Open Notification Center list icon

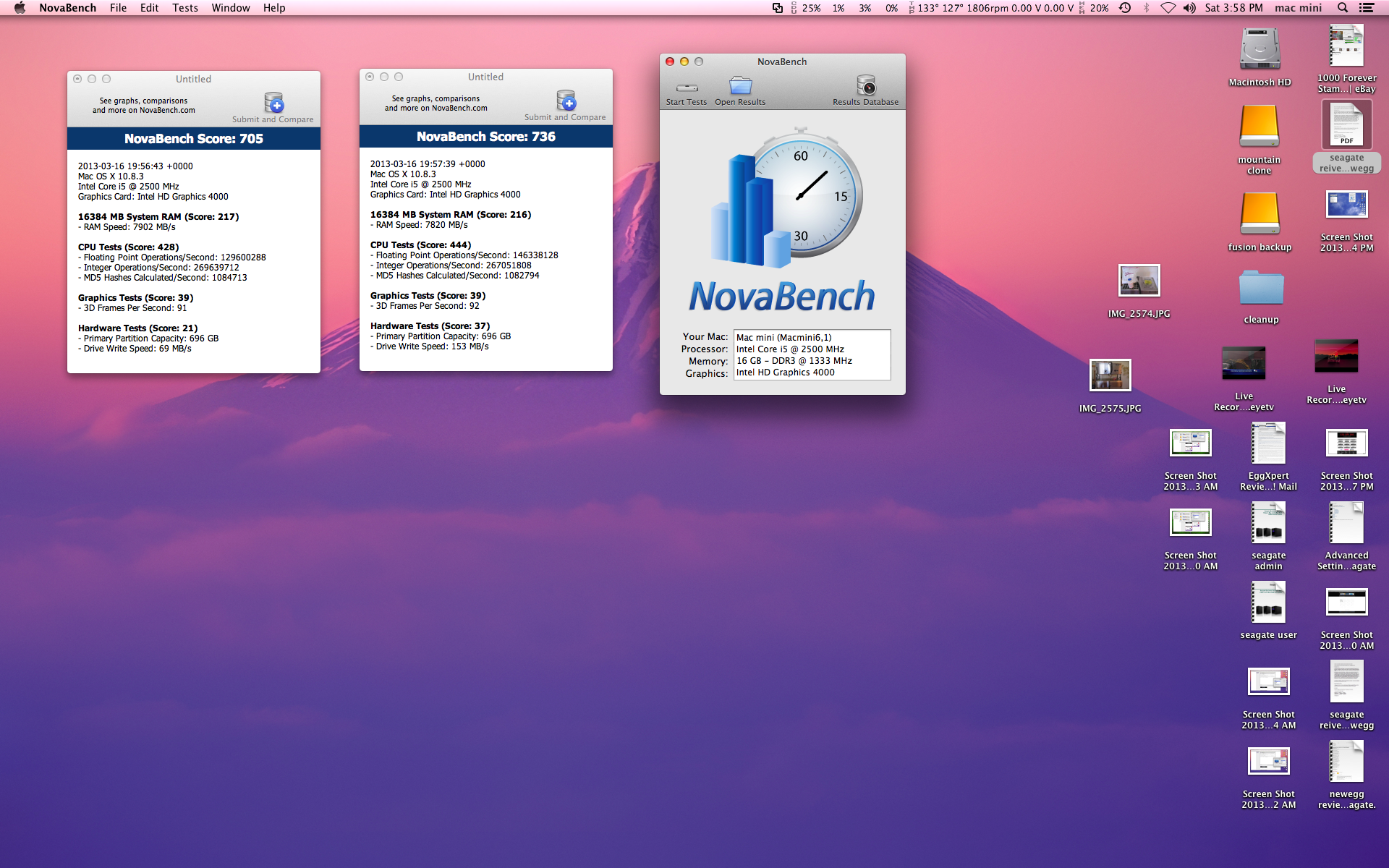[x=1367, y=8]
